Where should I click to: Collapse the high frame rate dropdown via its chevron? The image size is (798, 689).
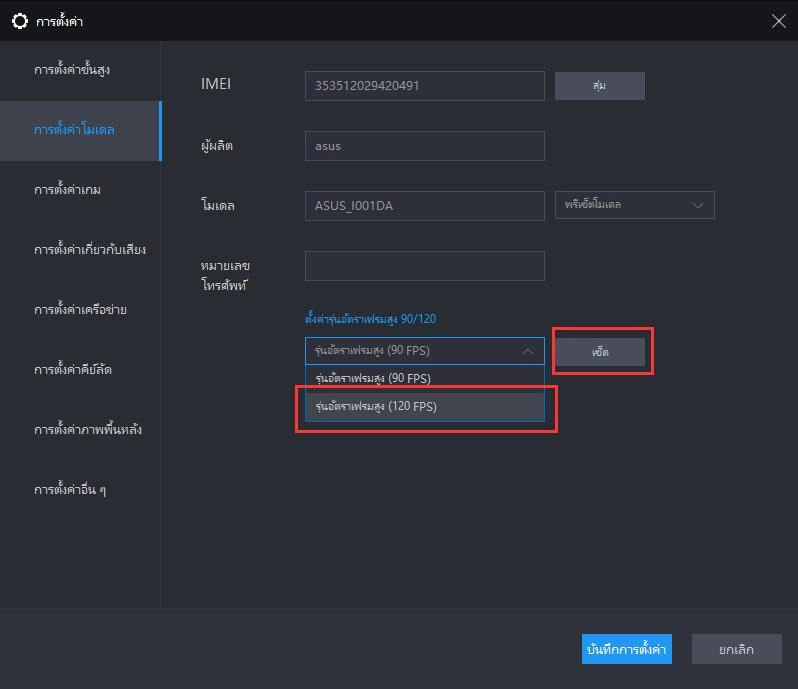coord(528,351)
